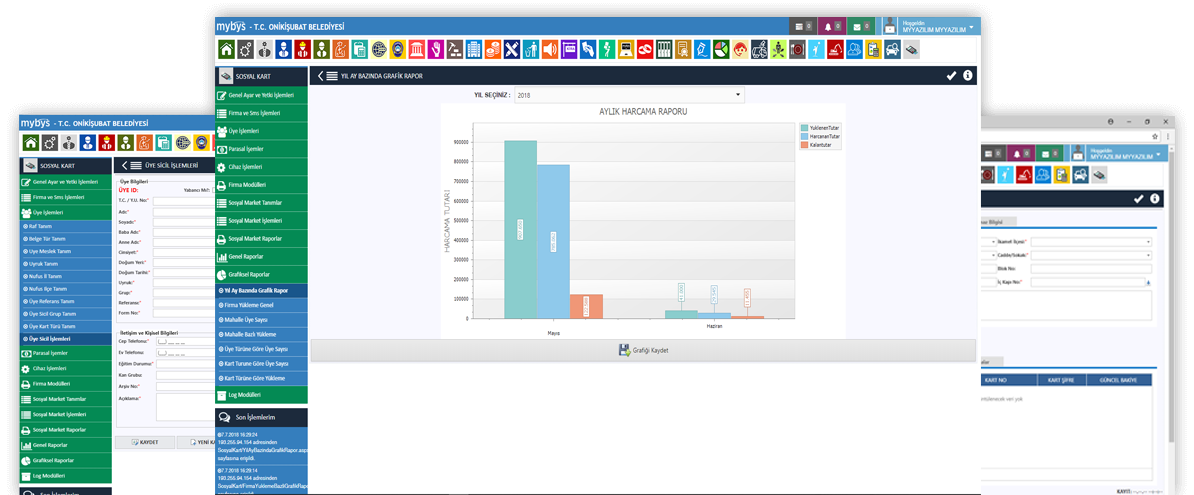Toggle the hamburger menu icon beside Yıl Ay Bazında Grafik Rapor
Viewport: 1194px width, 495px height.
[332, 75]
